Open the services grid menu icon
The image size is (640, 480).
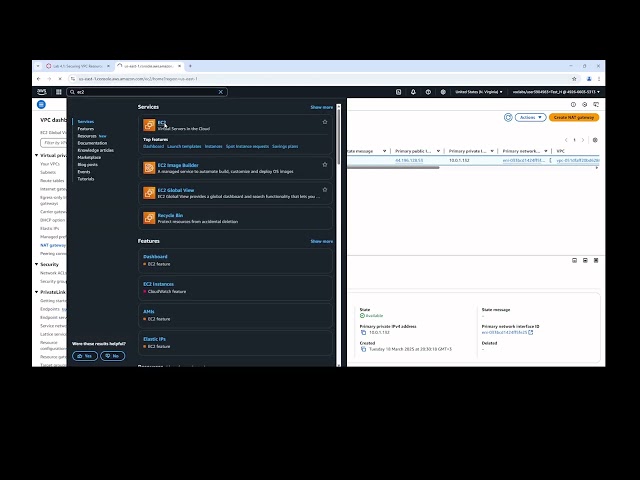tap(59, 92)
